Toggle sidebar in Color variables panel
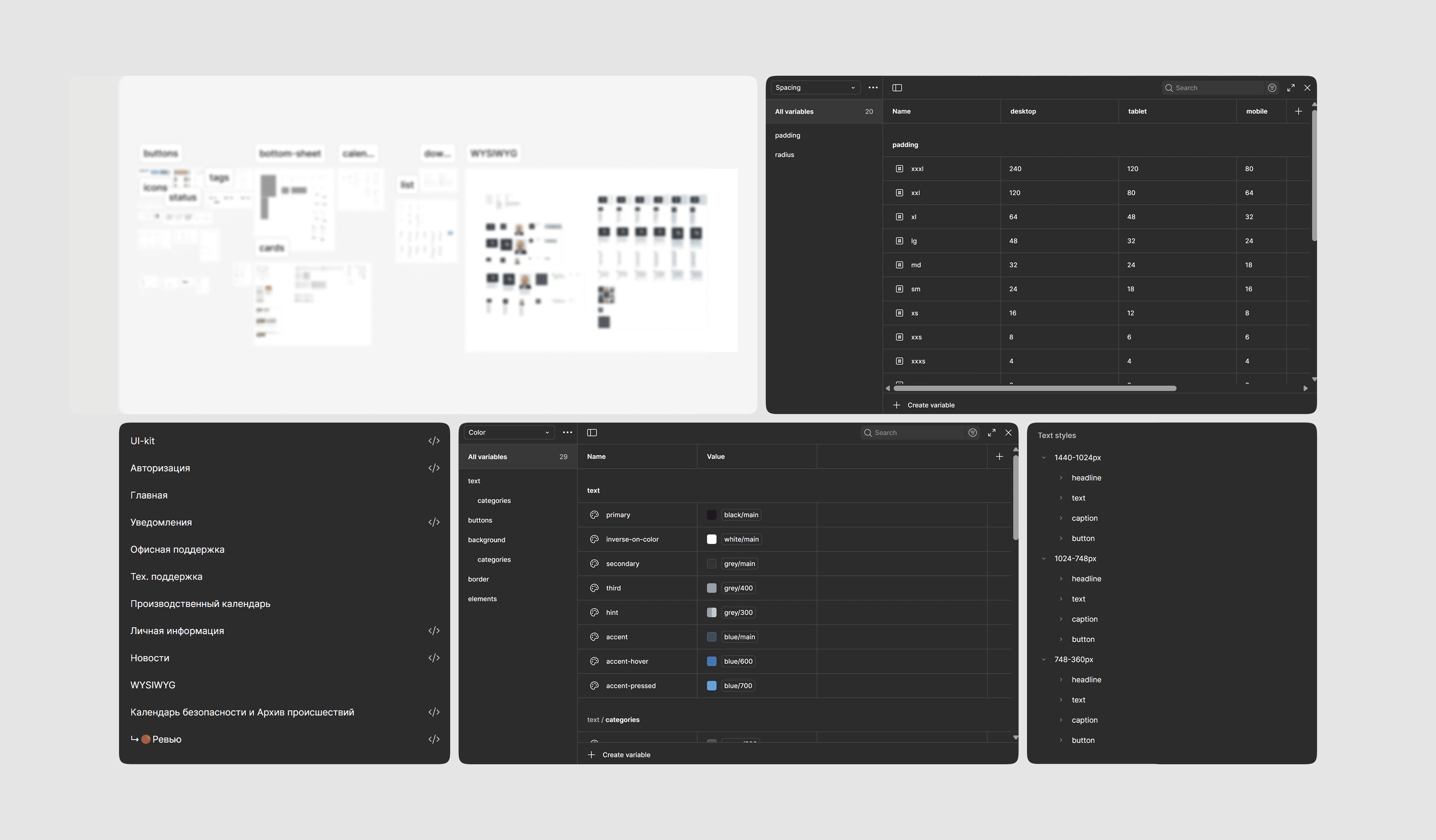 [x=592, y=433]
